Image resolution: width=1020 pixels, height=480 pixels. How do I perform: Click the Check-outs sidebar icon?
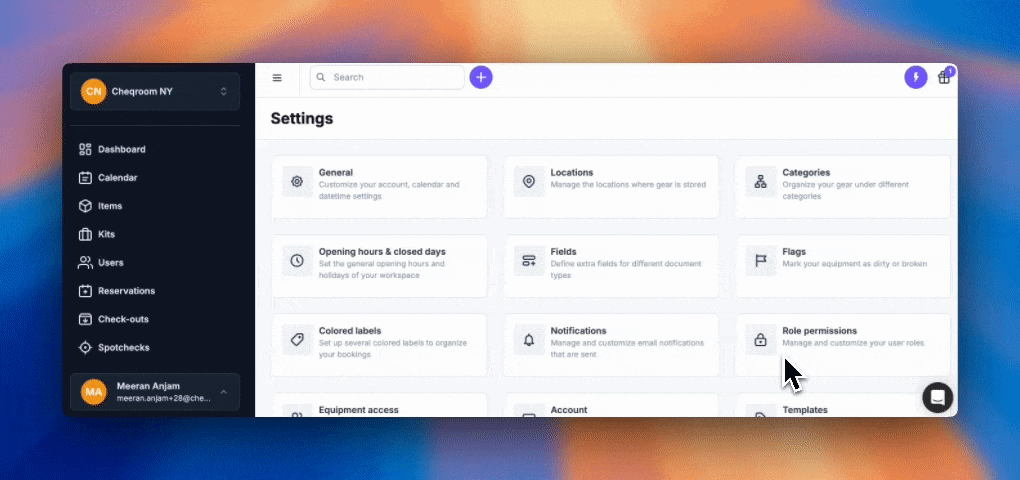[x=85, y=319]
